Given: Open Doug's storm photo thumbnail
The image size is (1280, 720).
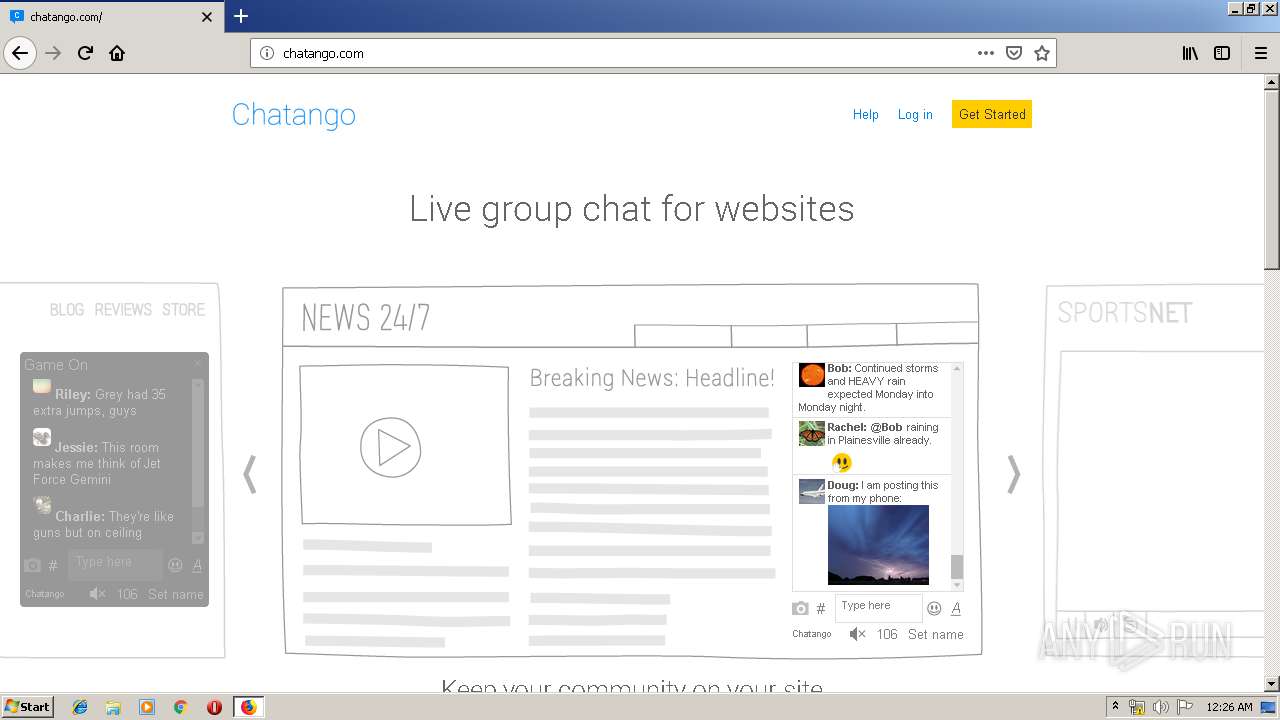Looking at the screenshot, I should (878, 545).
